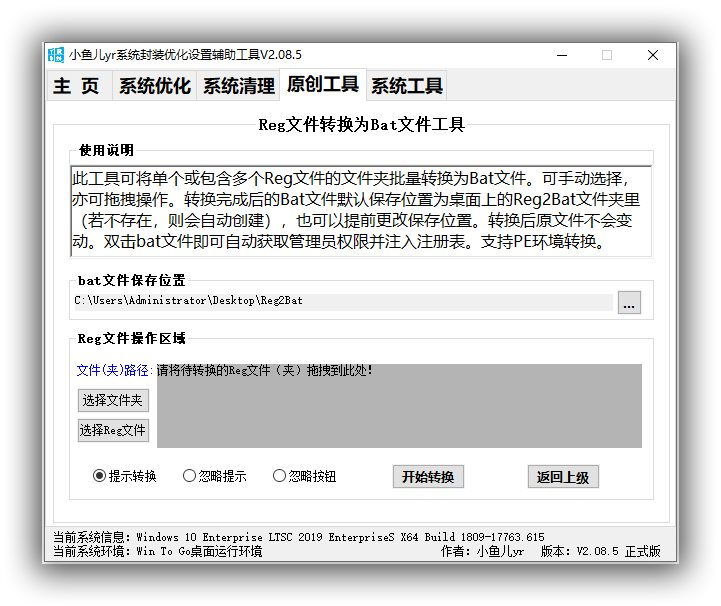The width and height of the screenshot is (721, 606).
Task: Select the 忽略按钮 radio option
Action: [304, 476]
